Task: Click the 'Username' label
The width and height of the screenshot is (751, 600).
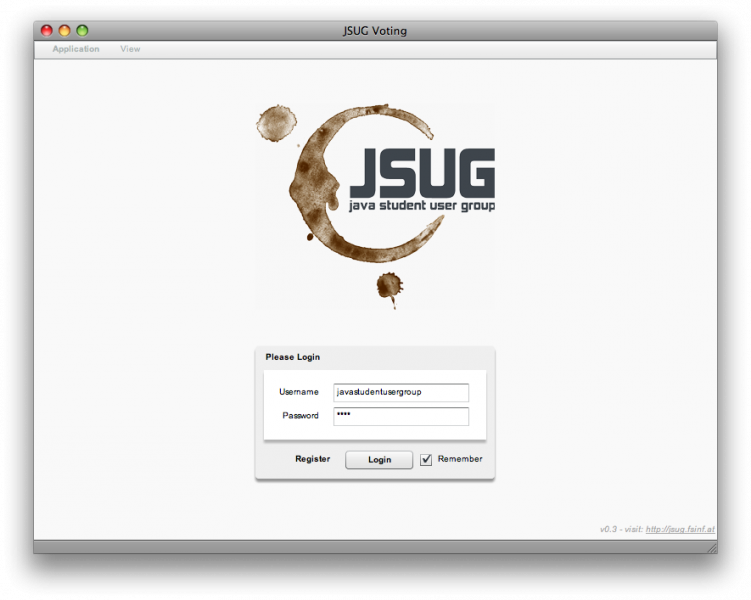Action: (299, 392)
